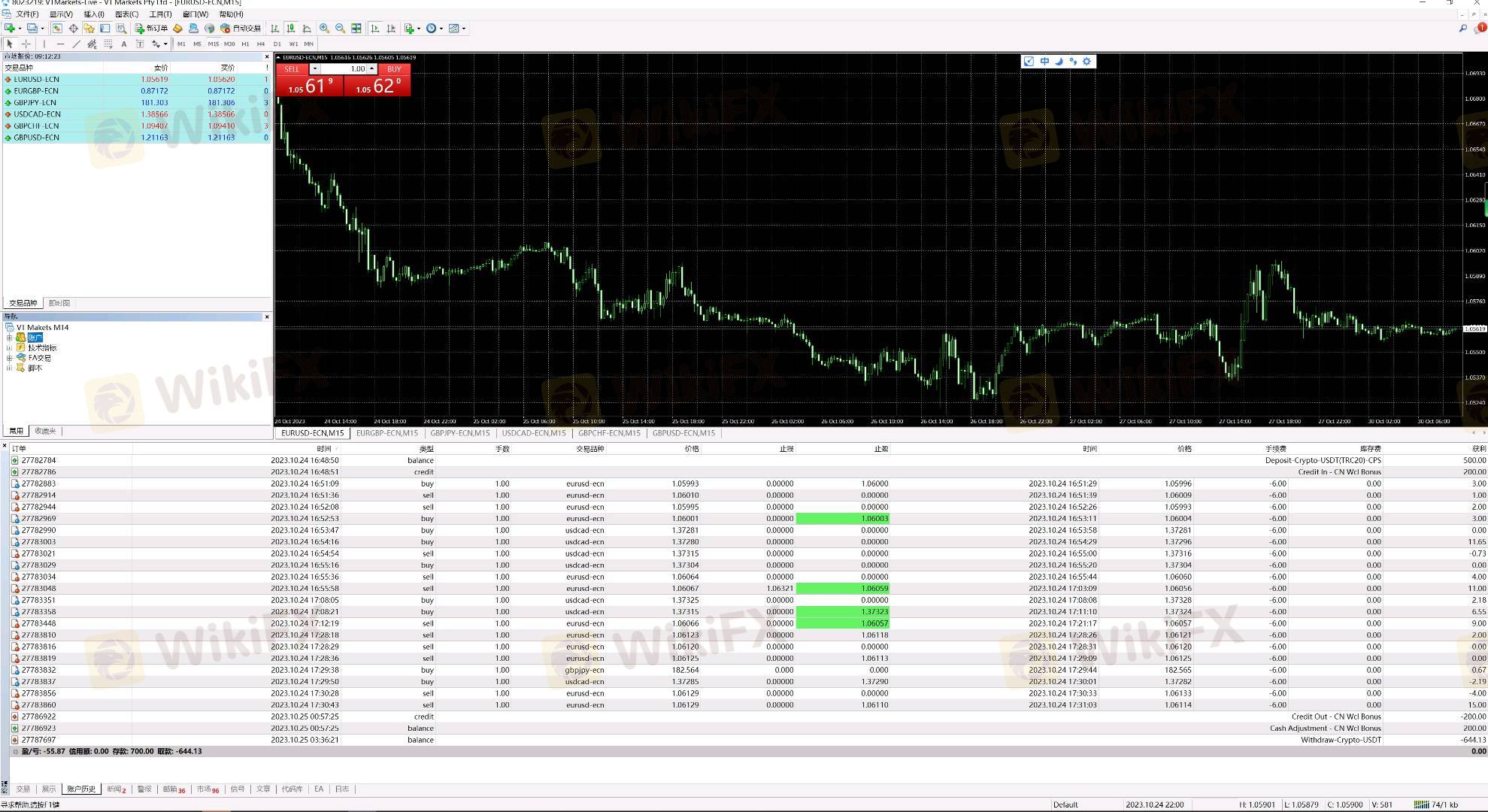Switch to the 即时图 tick chart tab
This screenshot has height=812, width=1488.
(x=59, y=304)
